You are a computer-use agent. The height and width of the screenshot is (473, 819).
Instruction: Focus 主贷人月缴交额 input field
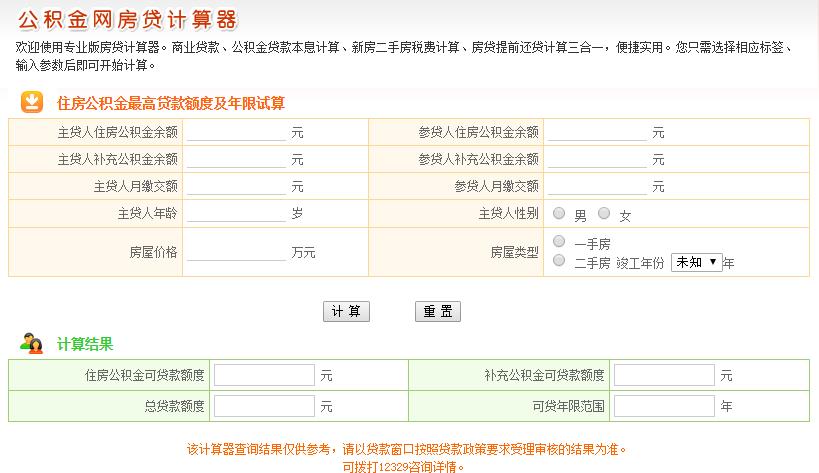pos(237,186)
